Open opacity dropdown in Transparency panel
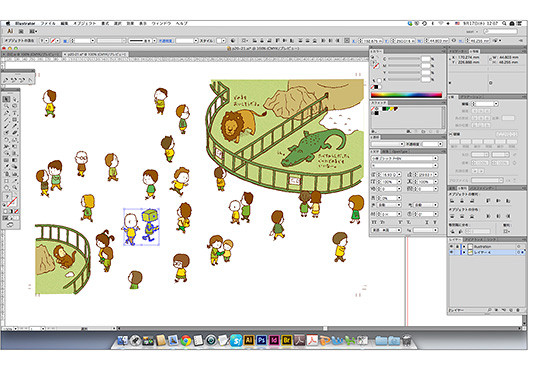 (440, 144)
